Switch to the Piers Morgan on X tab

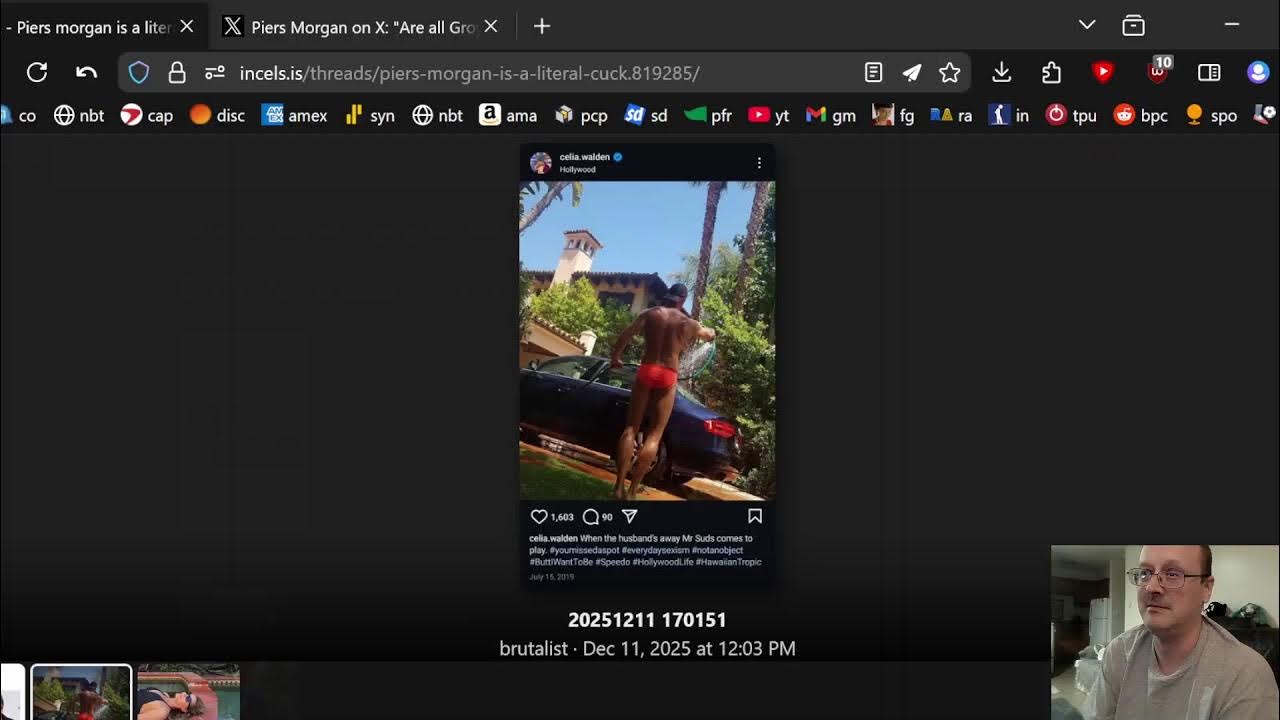[360, 27]
